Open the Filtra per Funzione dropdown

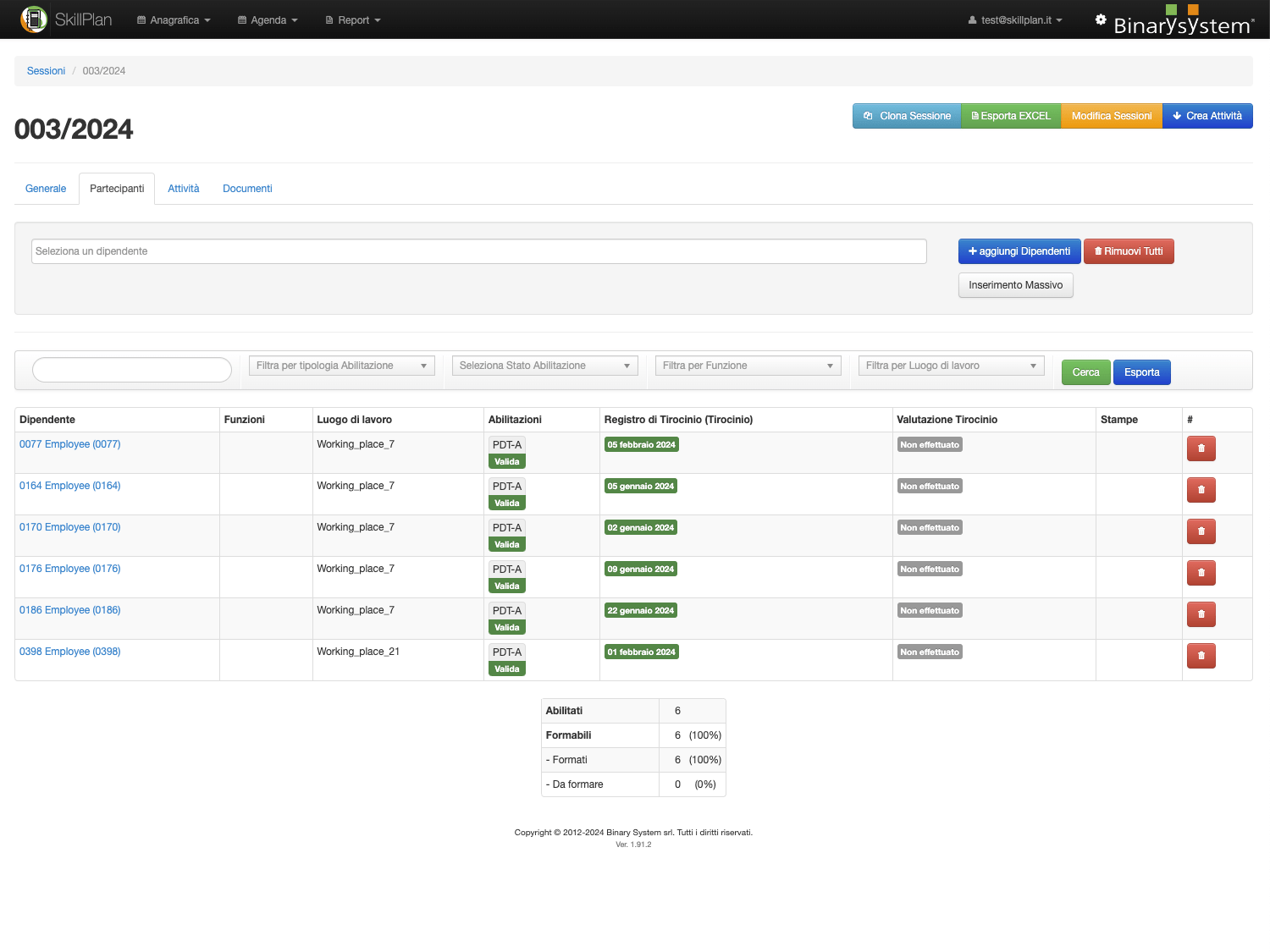[x=748, y=366]
